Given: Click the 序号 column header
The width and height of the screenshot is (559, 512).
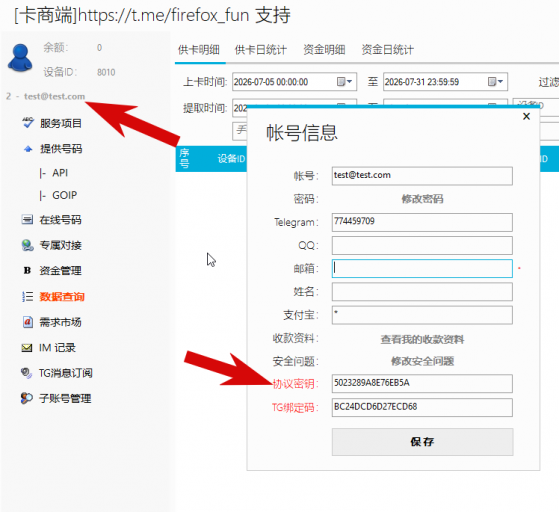Looking at the screenshot, I should (x=184, y=159).
